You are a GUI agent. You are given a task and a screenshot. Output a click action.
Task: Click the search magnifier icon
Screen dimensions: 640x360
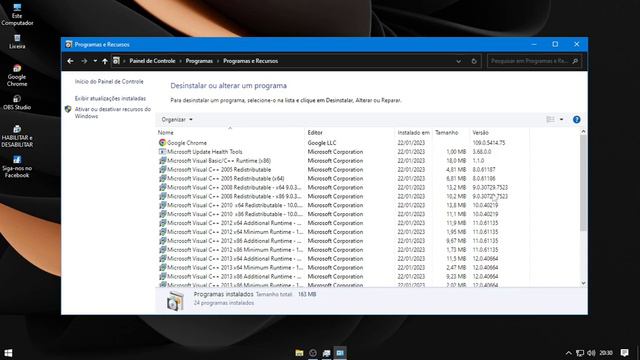pos(575,61)
